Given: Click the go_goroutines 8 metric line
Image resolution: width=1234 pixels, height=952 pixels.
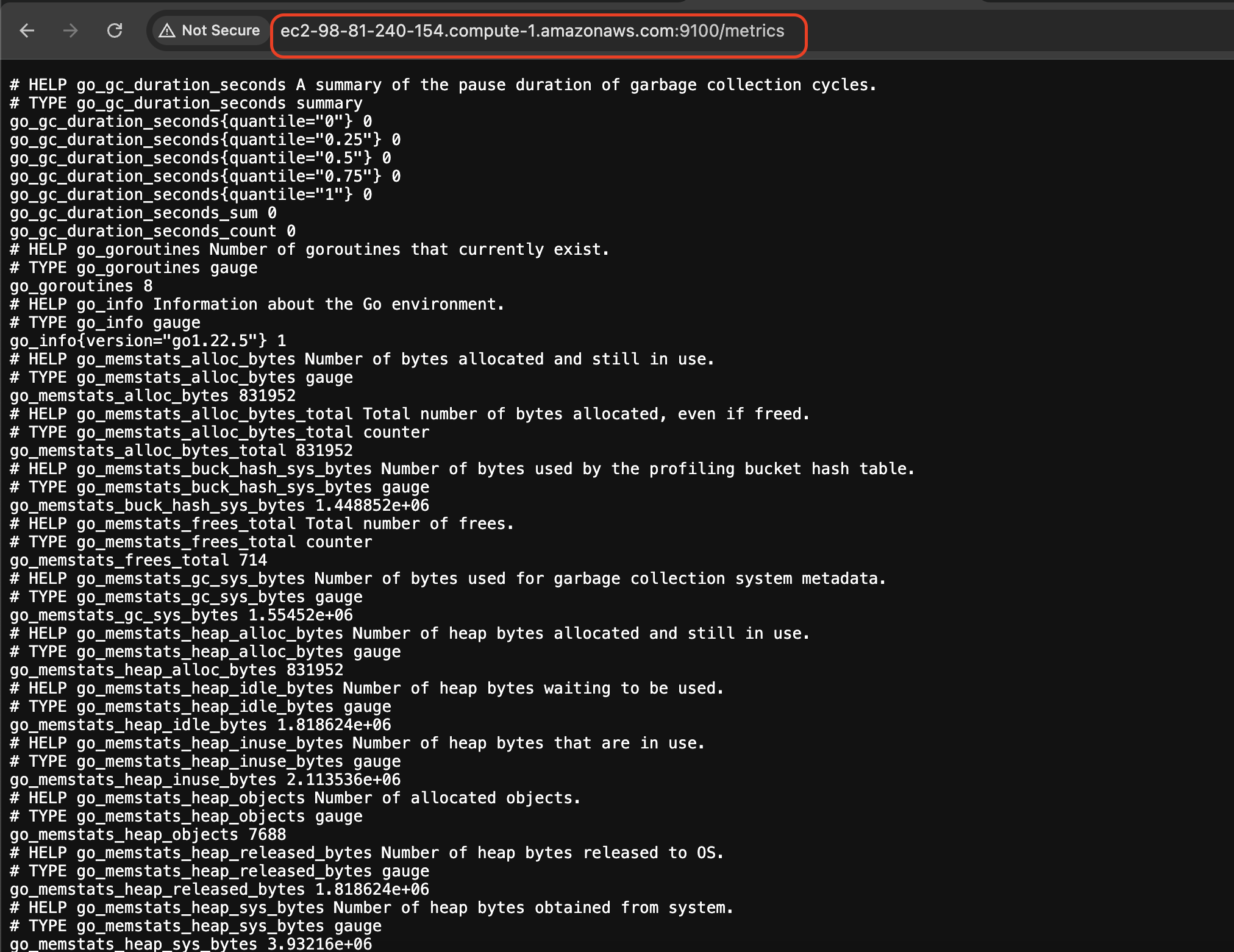Looking at the screenshot, I should [81, 286].
